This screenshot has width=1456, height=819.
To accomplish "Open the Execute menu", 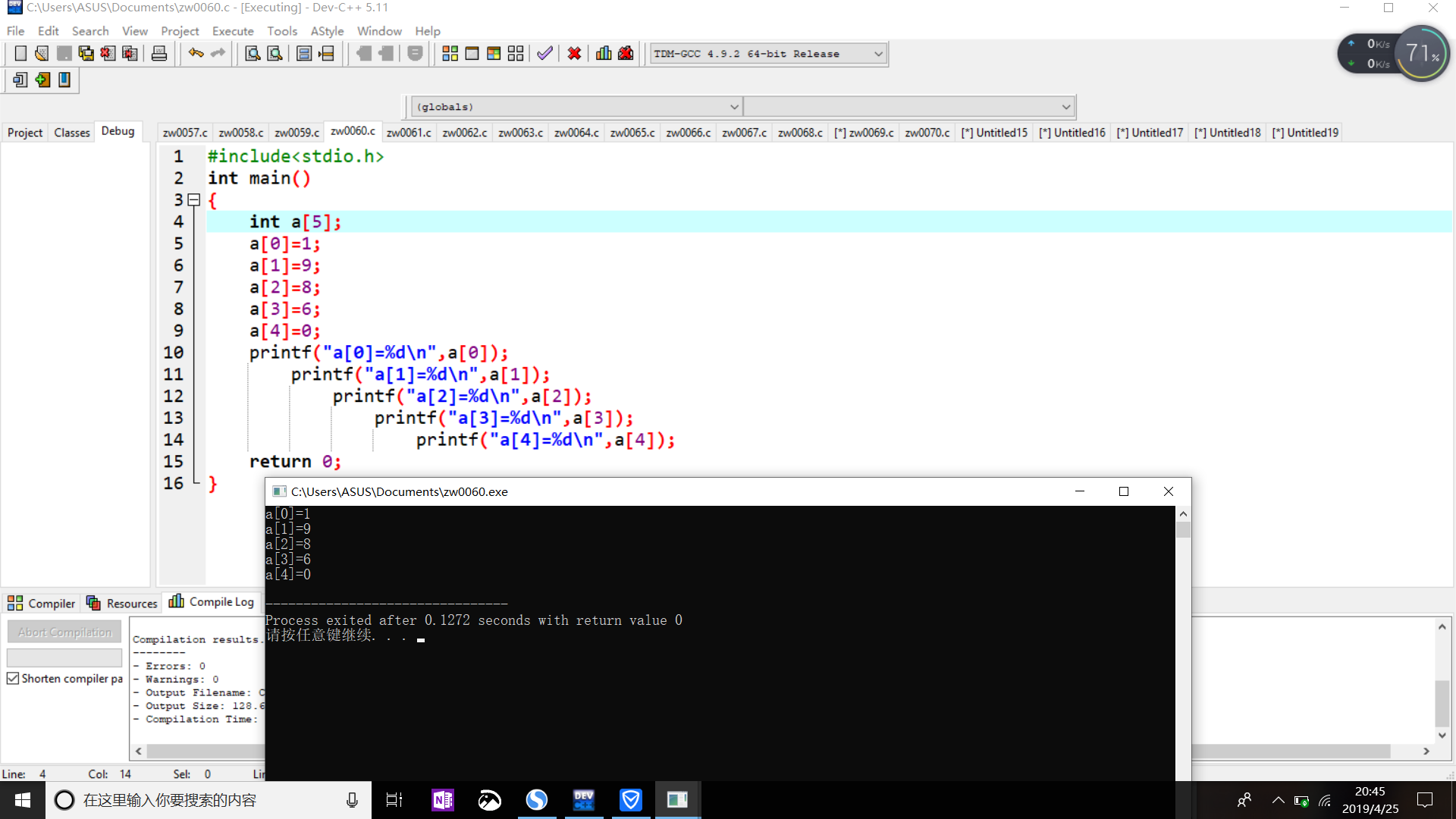I will pyautogui.click(x=232, y=31).
